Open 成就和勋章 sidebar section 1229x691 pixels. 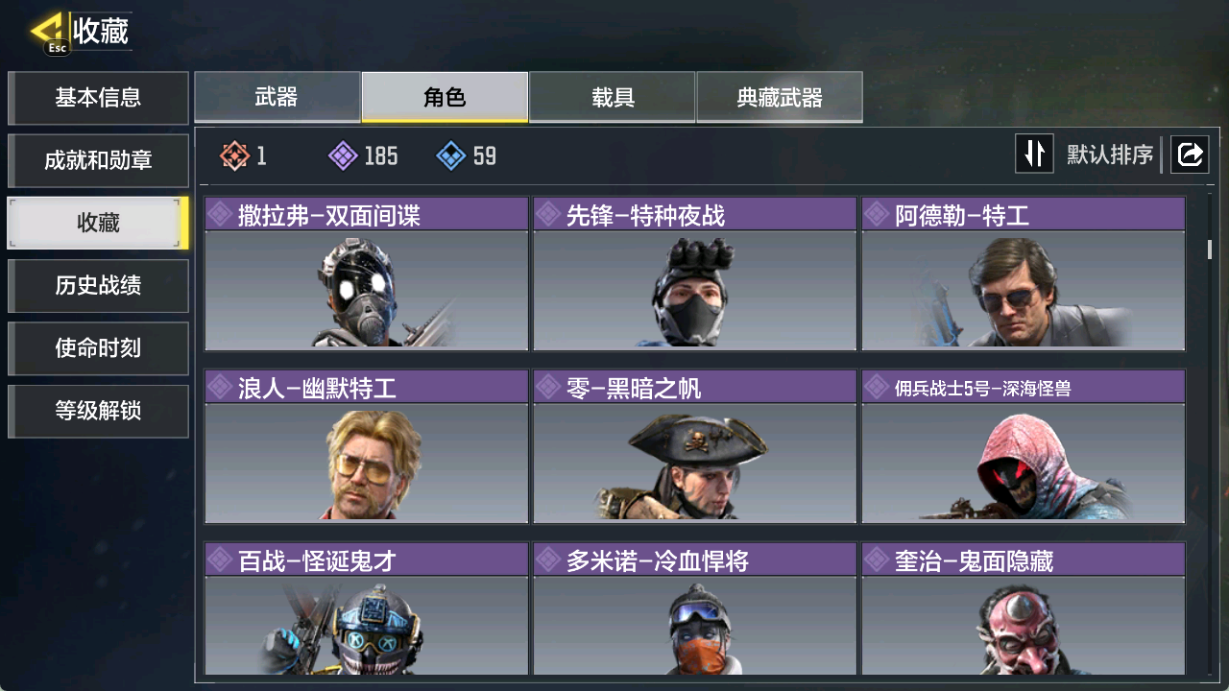[98, 161]
